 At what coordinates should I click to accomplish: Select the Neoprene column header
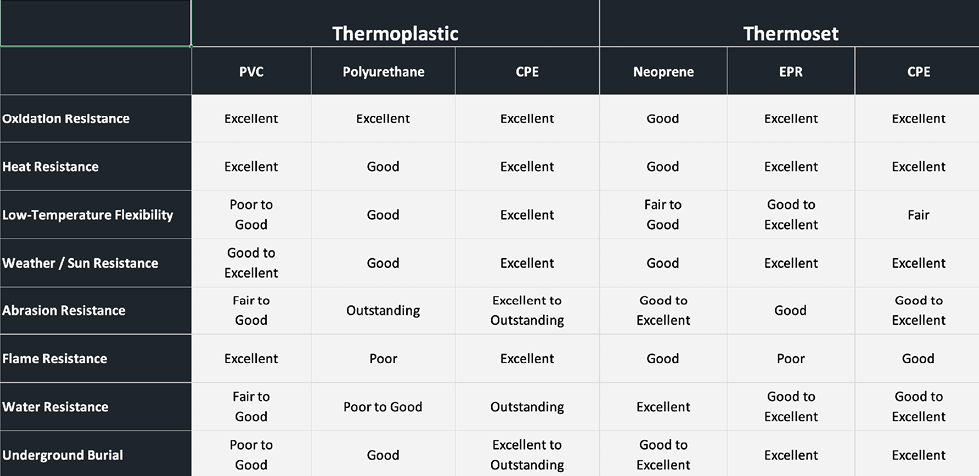pyautogui.click(x=663, y=71)
